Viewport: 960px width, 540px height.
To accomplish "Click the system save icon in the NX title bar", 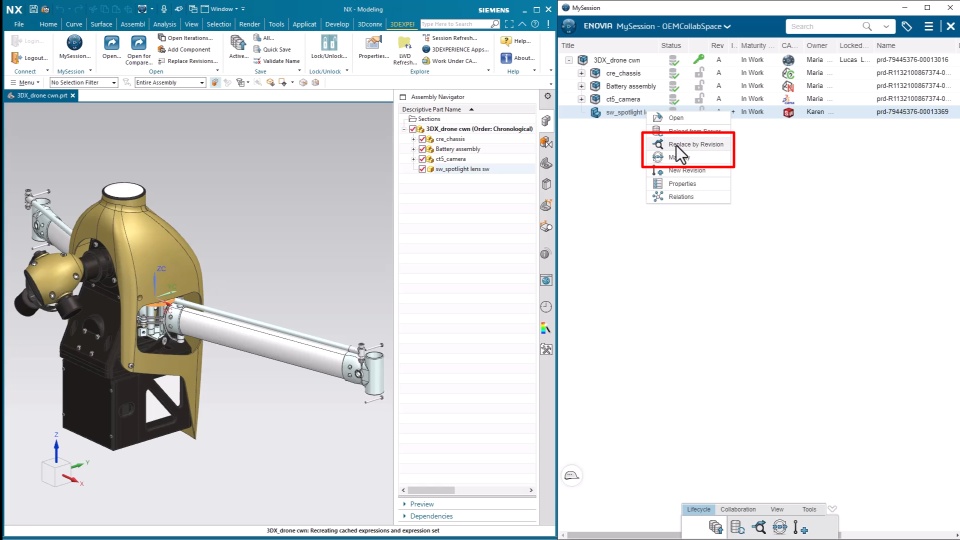I will (x=33, y=9).
